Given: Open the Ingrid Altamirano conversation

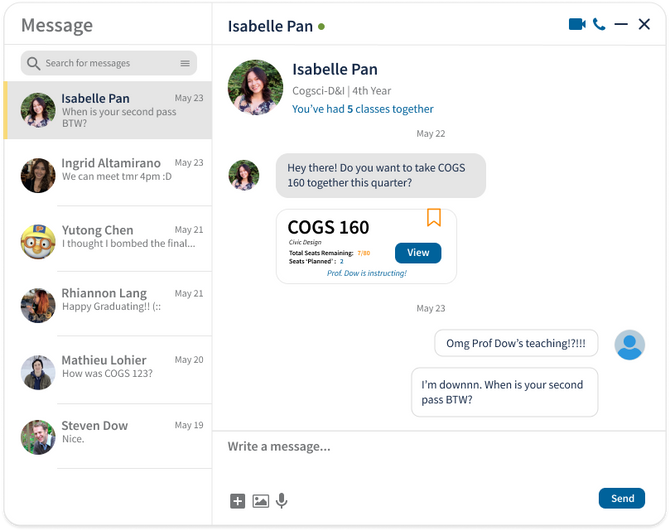Looking at the screenshot, I should click(108, 173).
